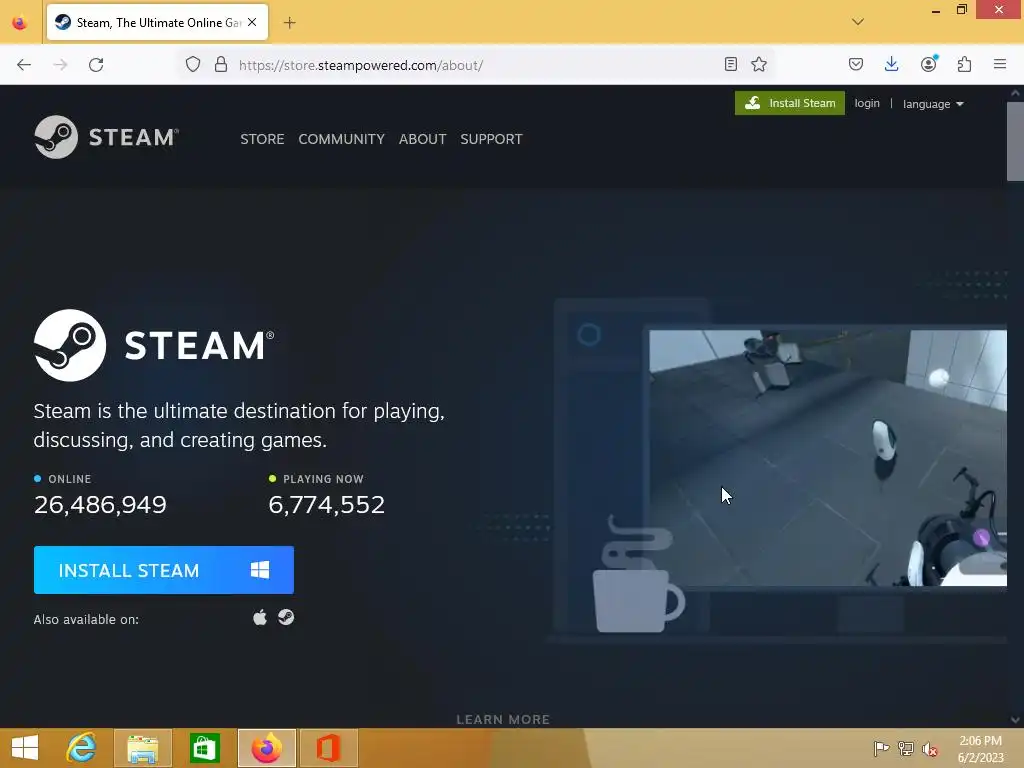
Task: Open the tracking protection shield icon
Action: [x=193, y=65]
